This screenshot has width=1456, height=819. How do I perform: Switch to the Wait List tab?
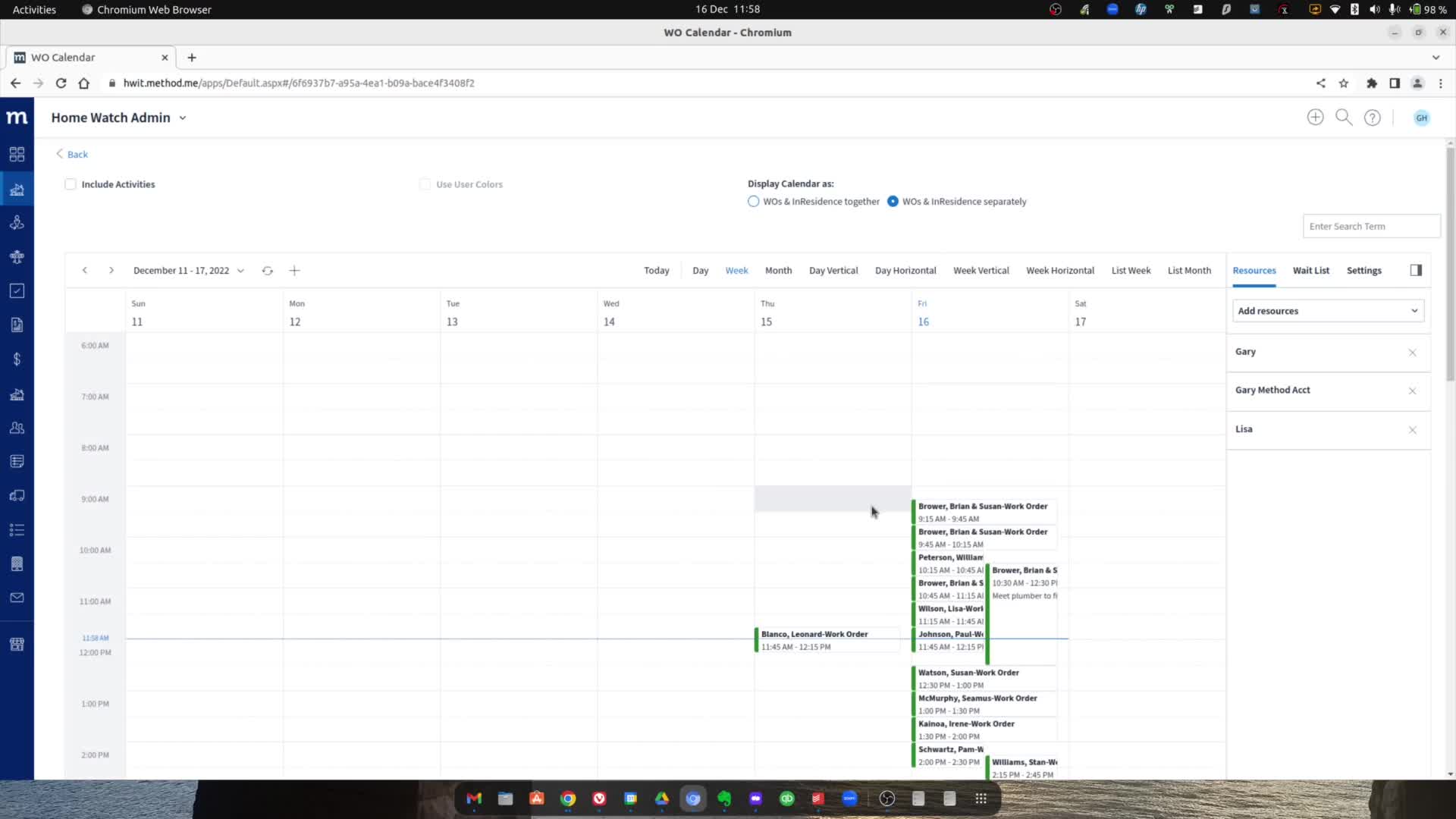tap(1312, 271)
